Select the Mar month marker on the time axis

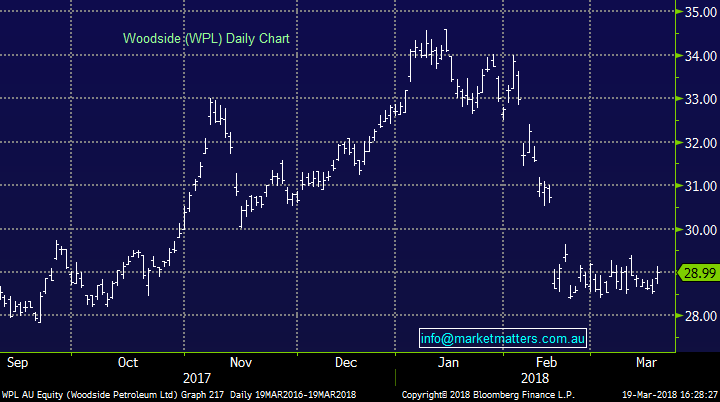point(645,361)
